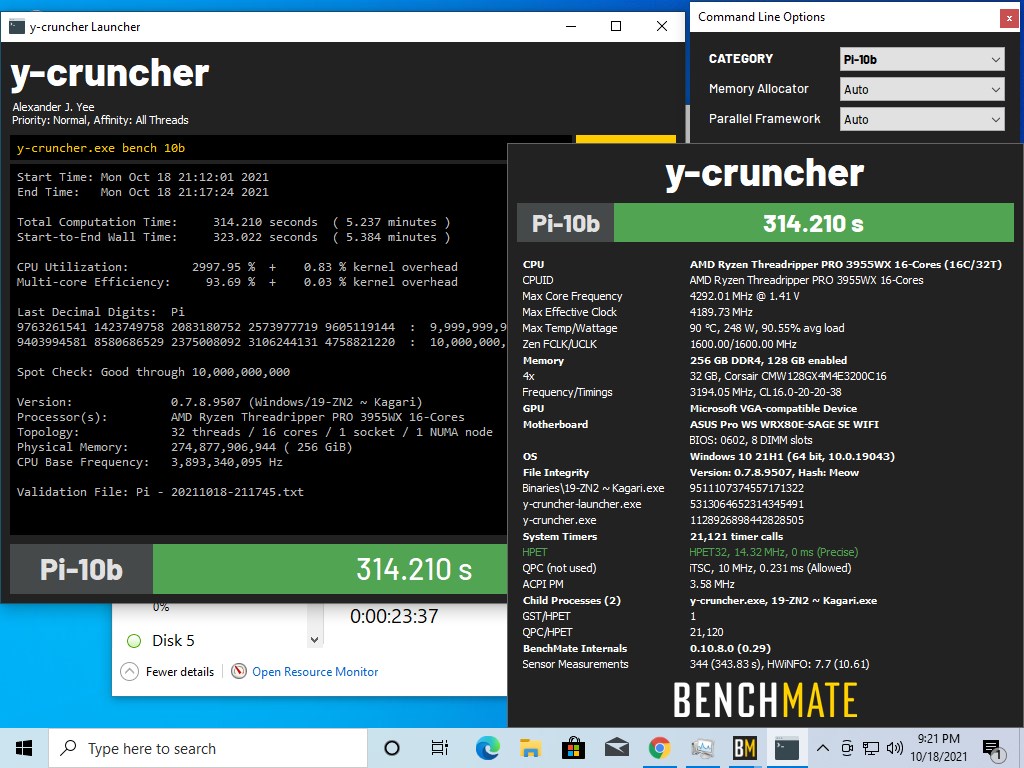Click the list scrollbar down arrow
Screen dimensions: 1024x768
click(315, 640)
